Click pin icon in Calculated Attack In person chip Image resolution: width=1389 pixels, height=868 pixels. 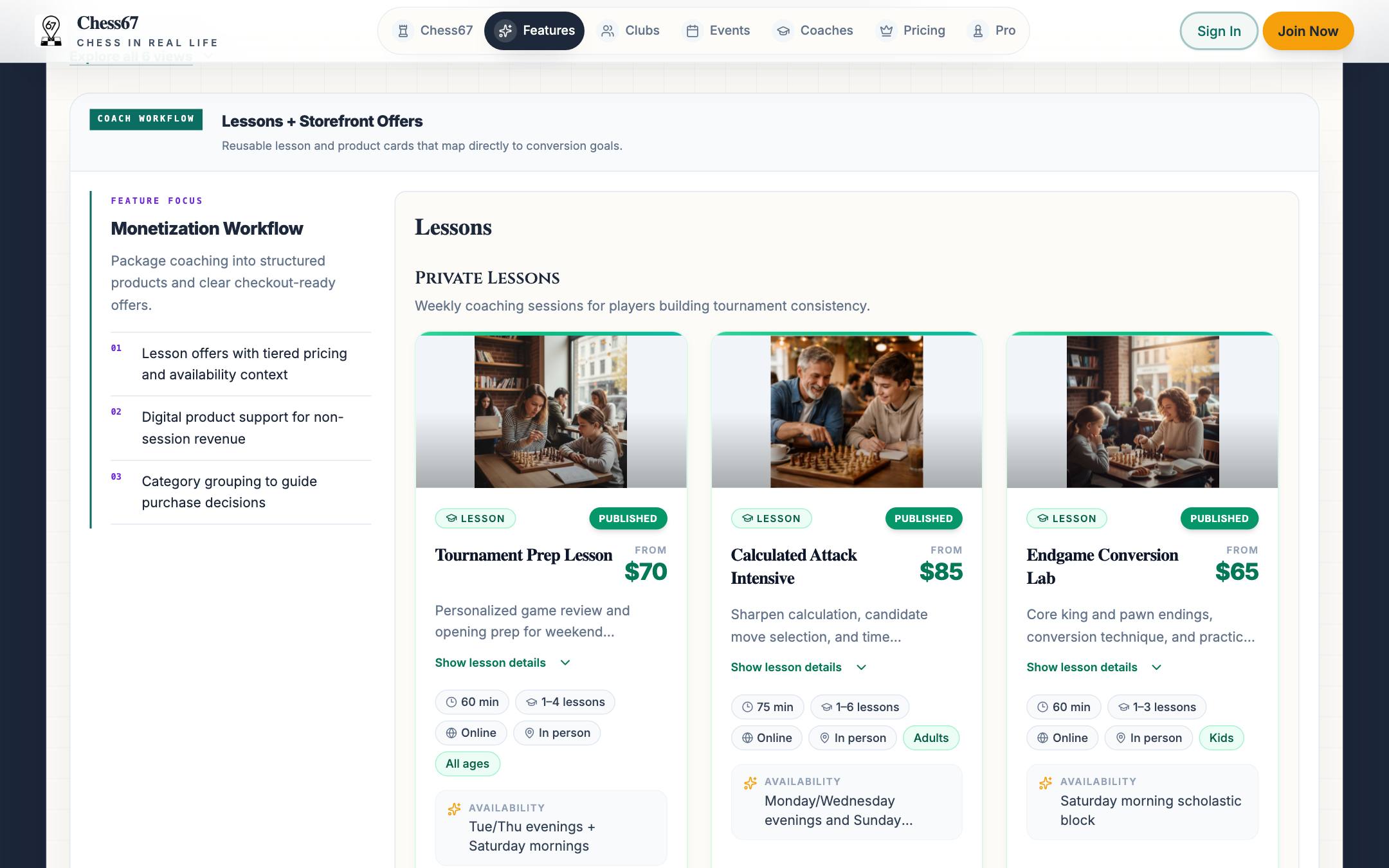point(824,738)
